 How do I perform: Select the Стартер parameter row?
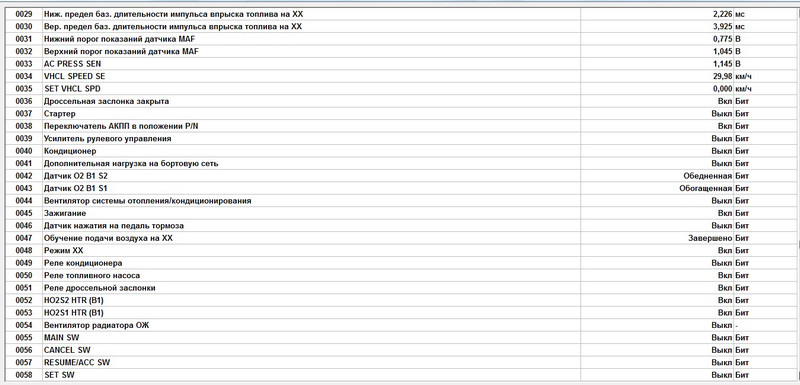401,114
